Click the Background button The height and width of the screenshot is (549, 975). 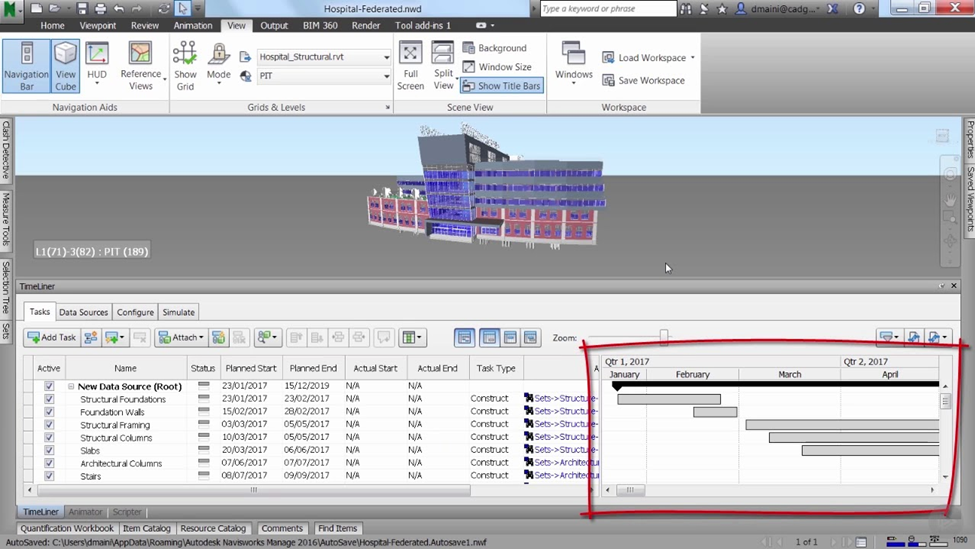coord(494,48)
